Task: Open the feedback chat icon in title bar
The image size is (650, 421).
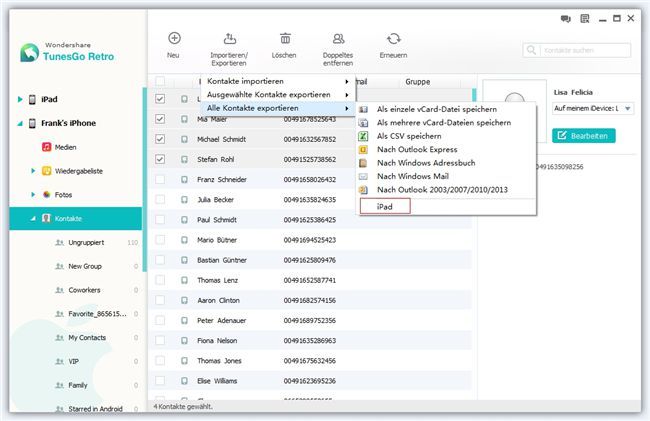Action: tap(565, 19)
